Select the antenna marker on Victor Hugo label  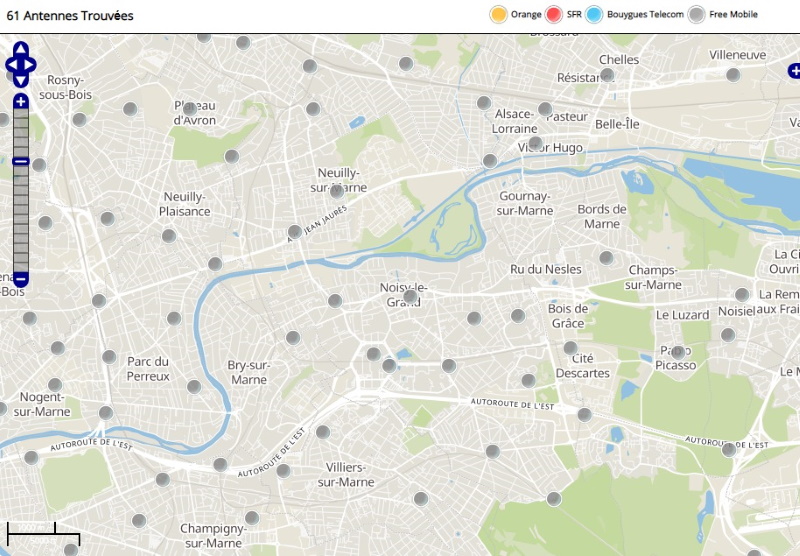pyautogui.click(x=536, y=144)
